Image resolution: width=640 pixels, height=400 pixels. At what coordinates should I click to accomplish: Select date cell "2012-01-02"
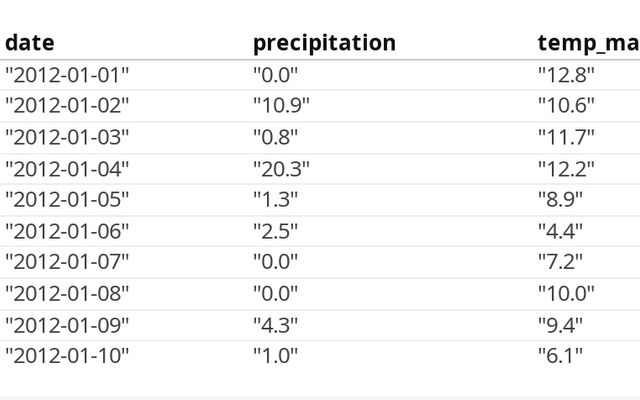[x=67, y=105]
